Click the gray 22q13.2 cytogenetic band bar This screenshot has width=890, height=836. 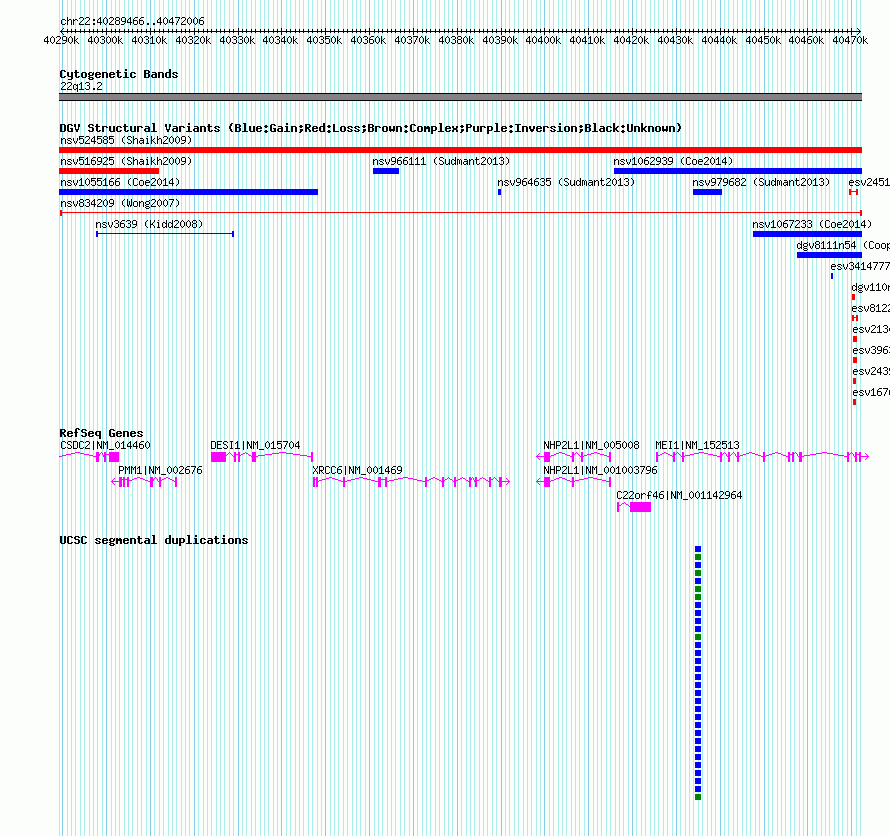pyautogui.click(x=460, y=97)
